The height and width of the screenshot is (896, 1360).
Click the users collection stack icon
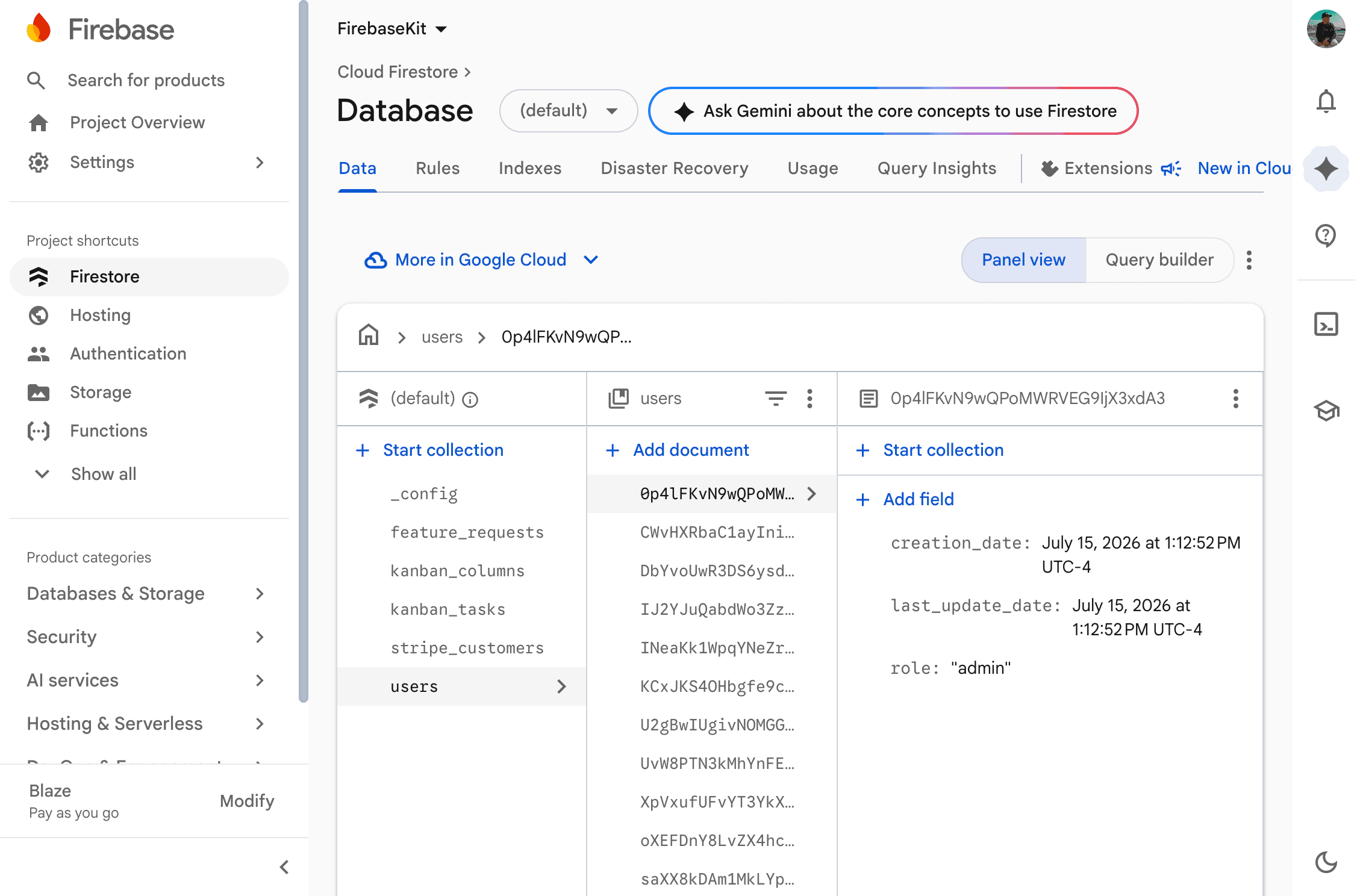pos(619,398)
